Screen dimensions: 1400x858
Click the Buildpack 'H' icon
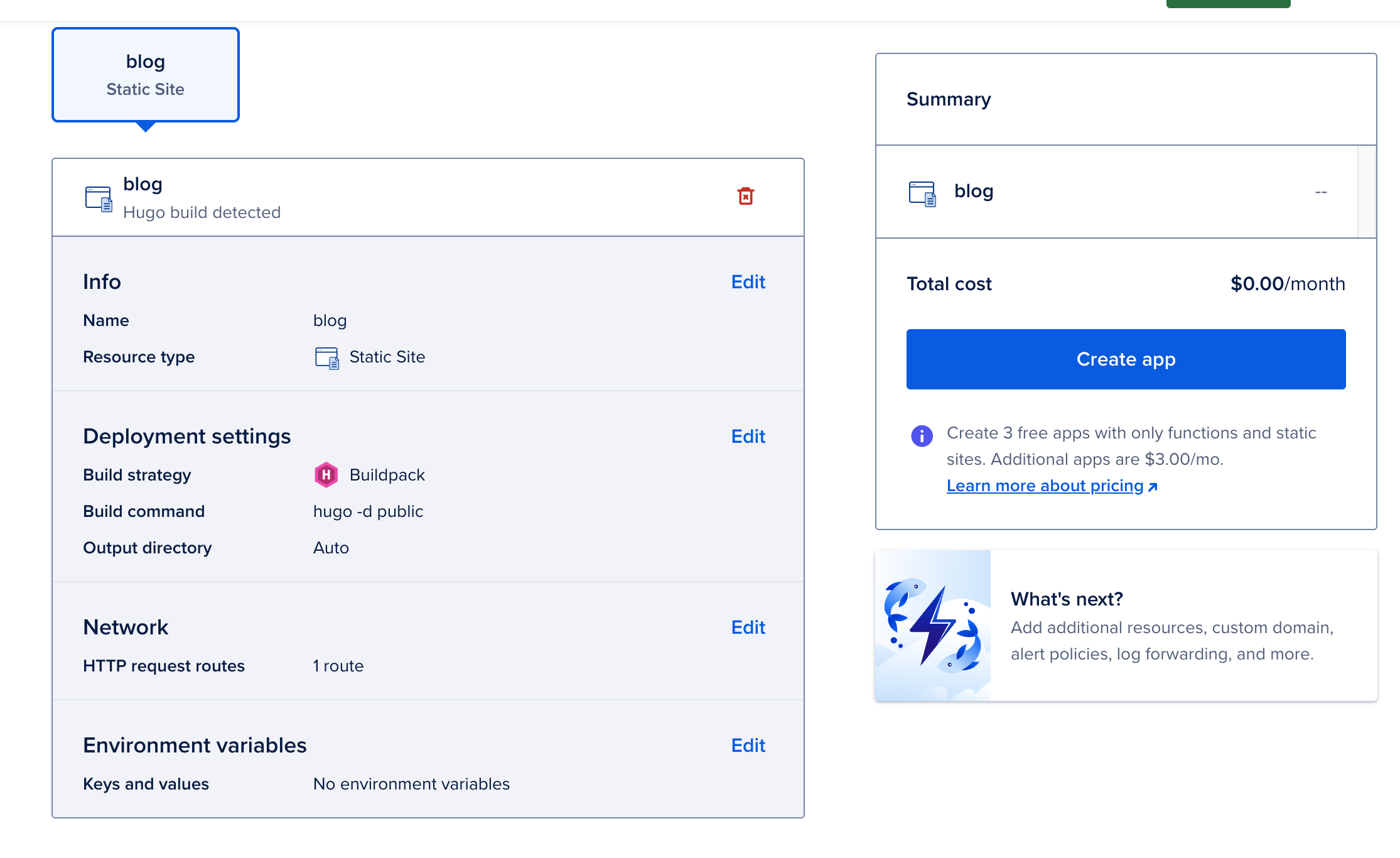(x=326, y=475)
